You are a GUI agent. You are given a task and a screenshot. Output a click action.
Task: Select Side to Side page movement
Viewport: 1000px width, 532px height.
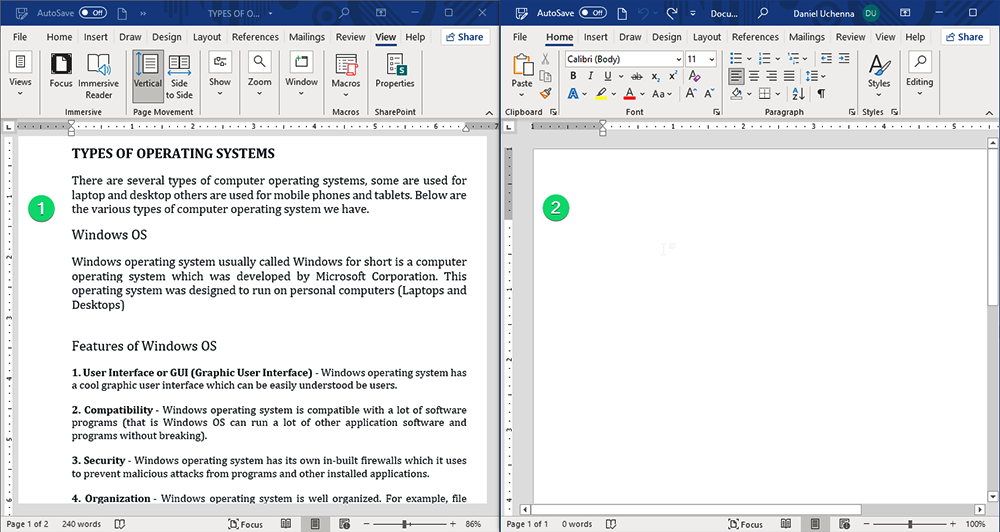(x=179, y=75)
